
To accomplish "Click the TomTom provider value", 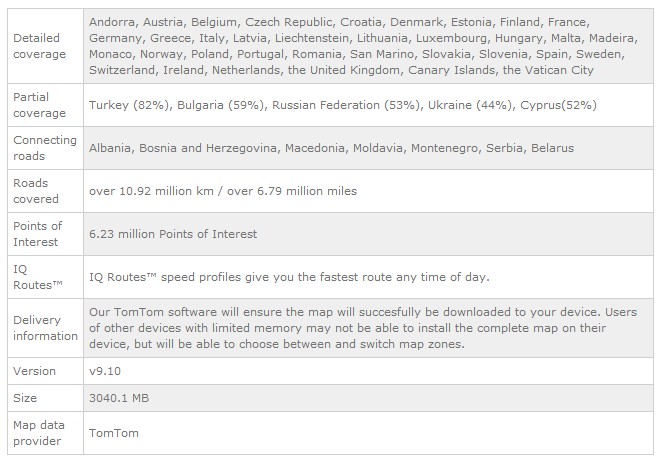I will (x=114, y=433).
